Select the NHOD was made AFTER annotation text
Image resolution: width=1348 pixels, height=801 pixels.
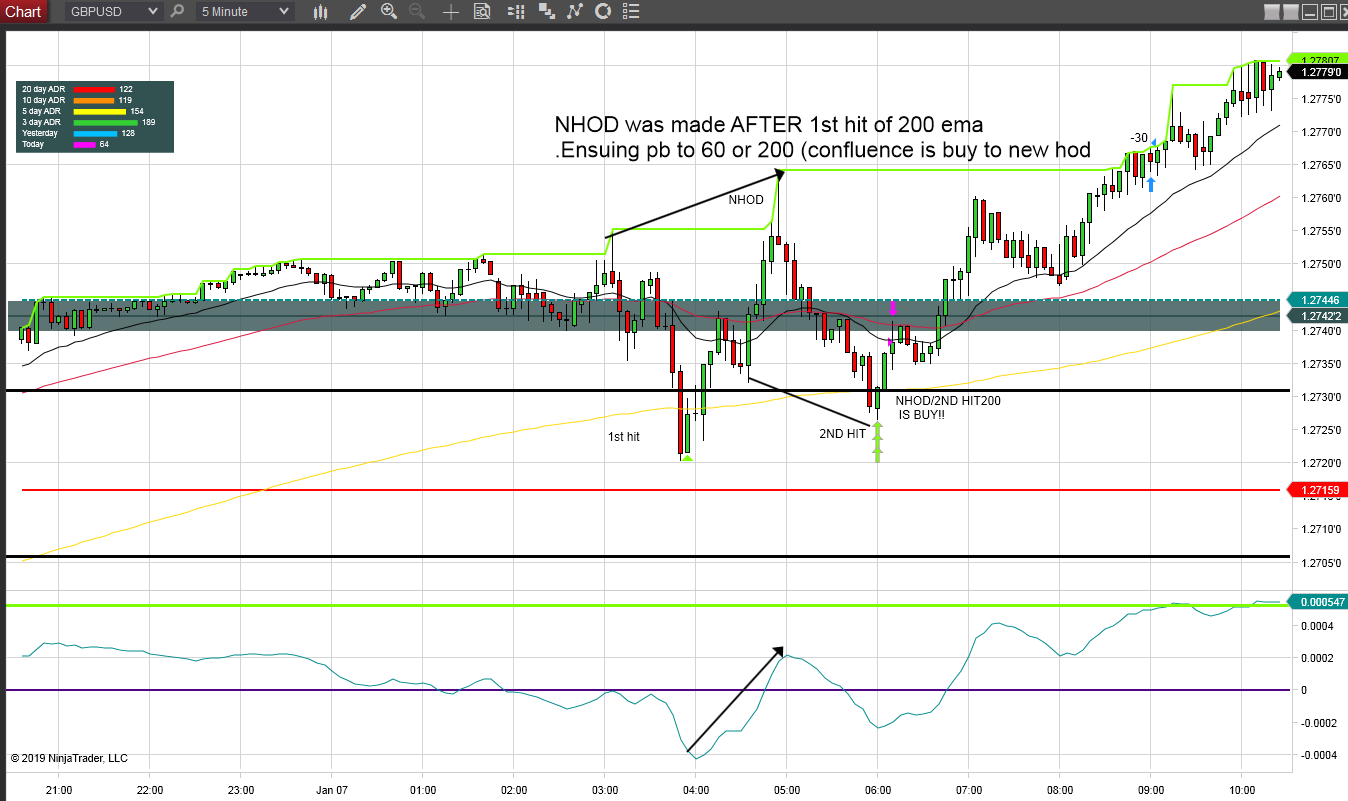coord(769,125)
